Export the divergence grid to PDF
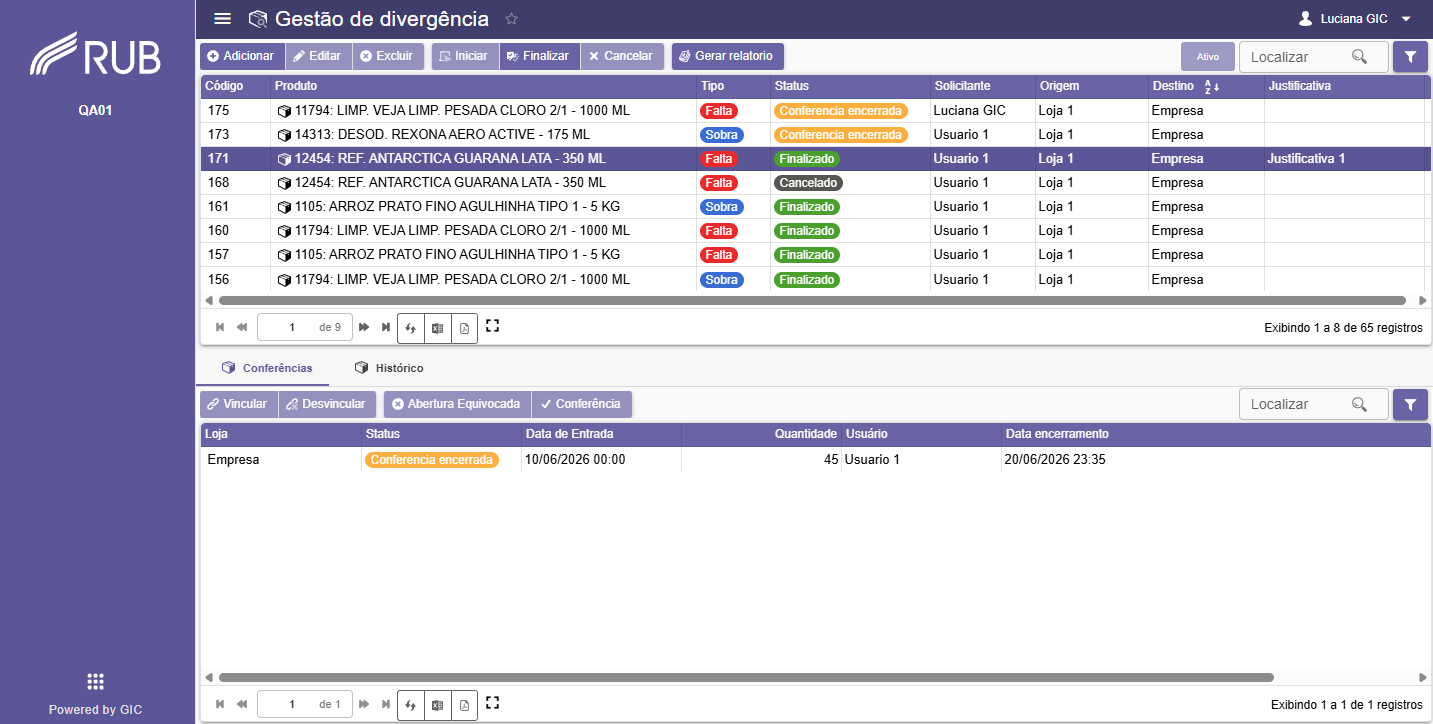This screenshot has width=1433, height=724. (464, 328)
